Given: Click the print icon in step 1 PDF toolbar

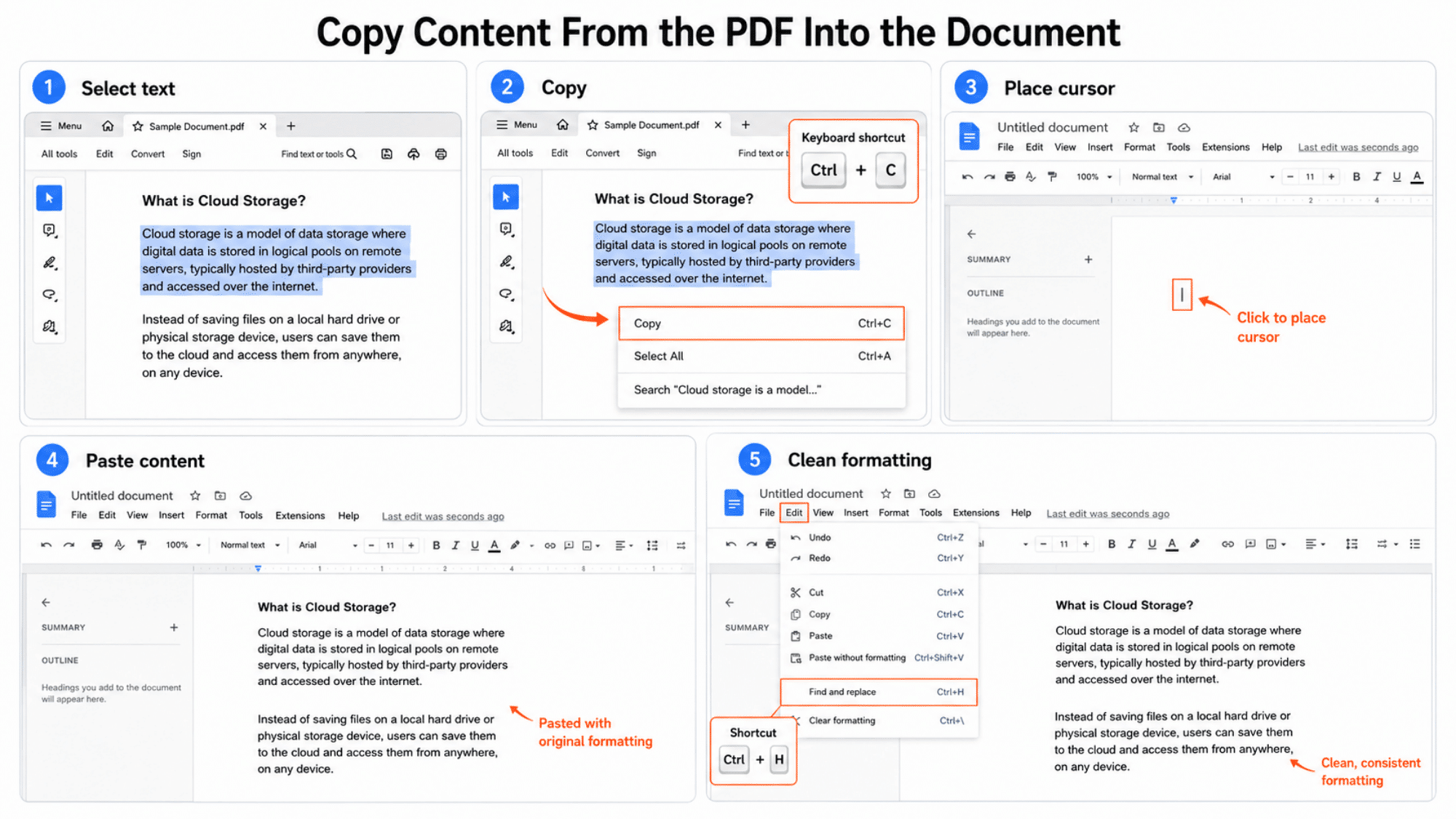Looking at the screenshot, I should (440, 154).
